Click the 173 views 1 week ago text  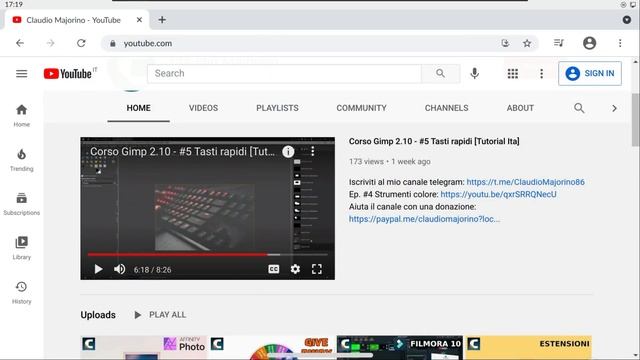coord(389,162)
